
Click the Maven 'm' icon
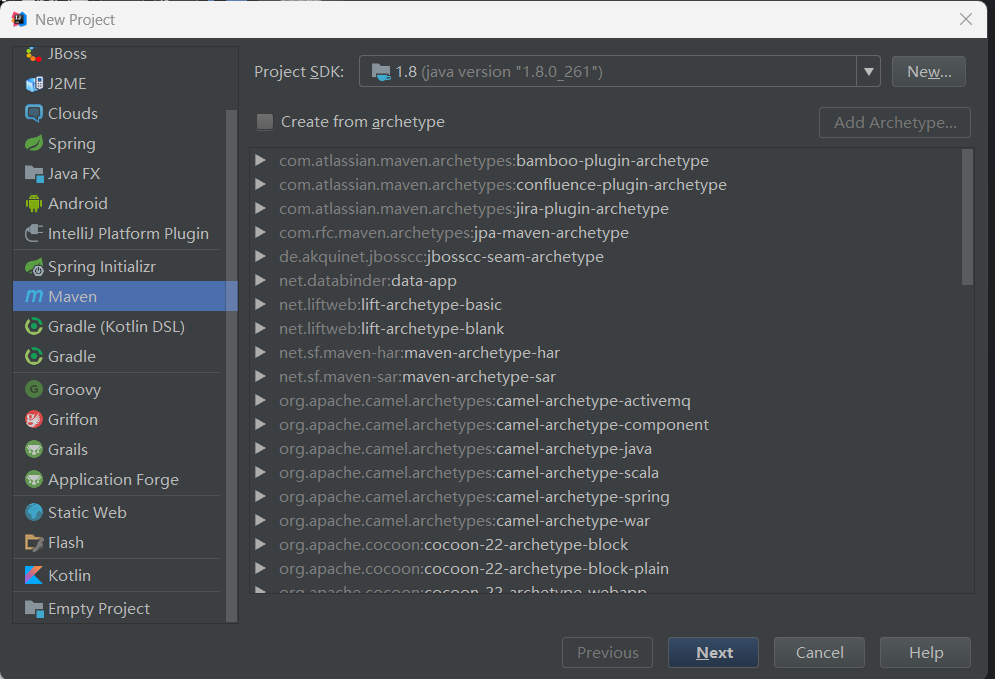coord(34,296)
